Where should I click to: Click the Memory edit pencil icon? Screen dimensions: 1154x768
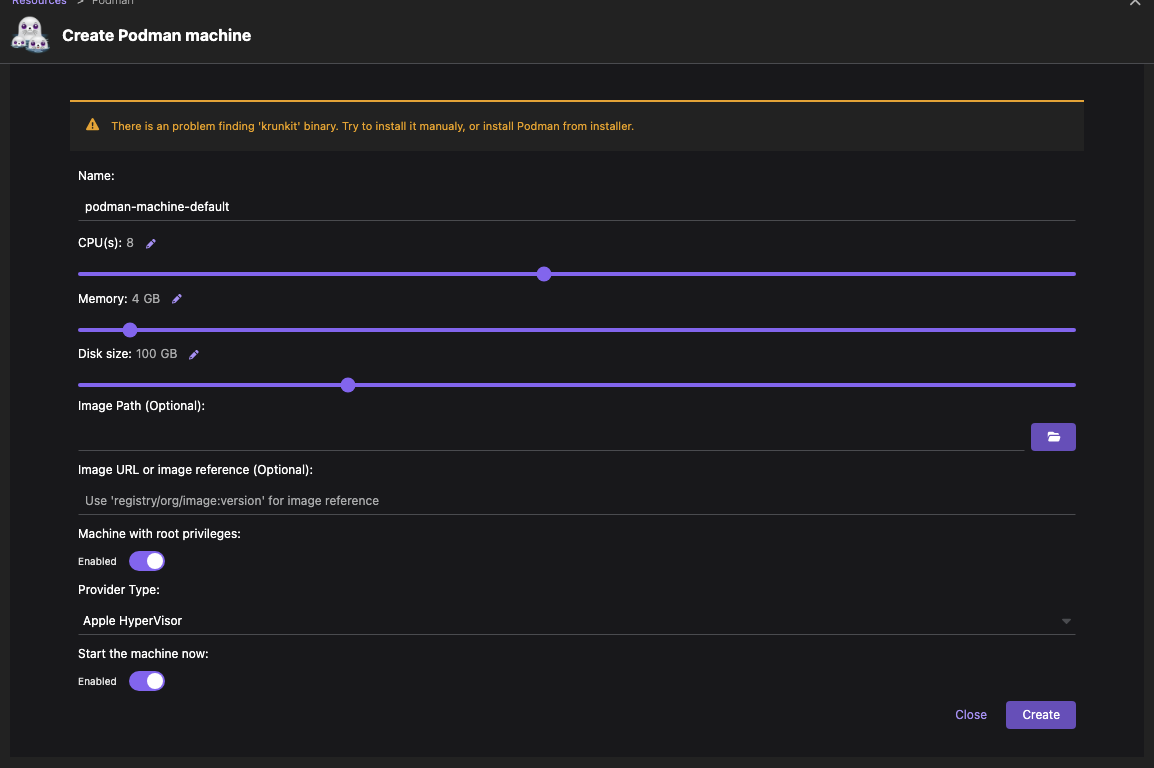click(177, 299)
